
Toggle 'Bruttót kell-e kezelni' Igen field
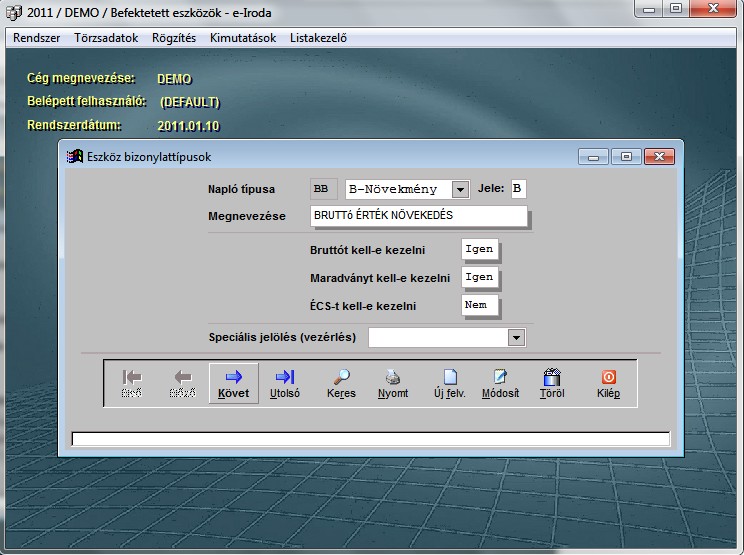pyautogui.click(x=480, y=249)
